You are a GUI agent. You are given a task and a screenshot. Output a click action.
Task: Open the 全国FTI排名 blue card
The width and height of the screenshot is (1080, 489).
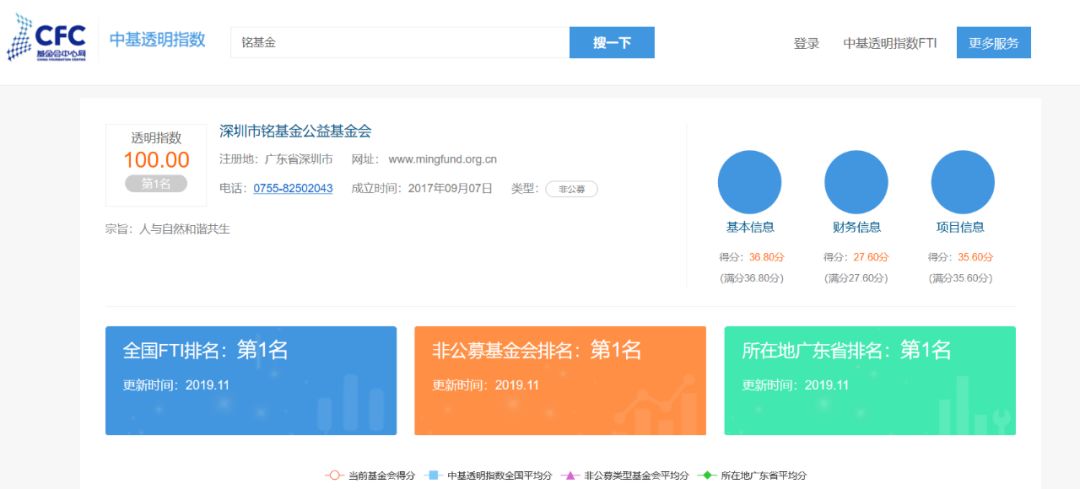tap(251, 380)
